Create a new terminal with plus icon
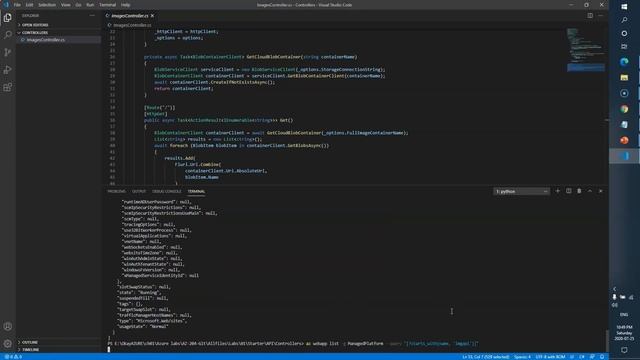Image resolution: width=640 pixels, height=360 pixels. (x=558, y=191)
